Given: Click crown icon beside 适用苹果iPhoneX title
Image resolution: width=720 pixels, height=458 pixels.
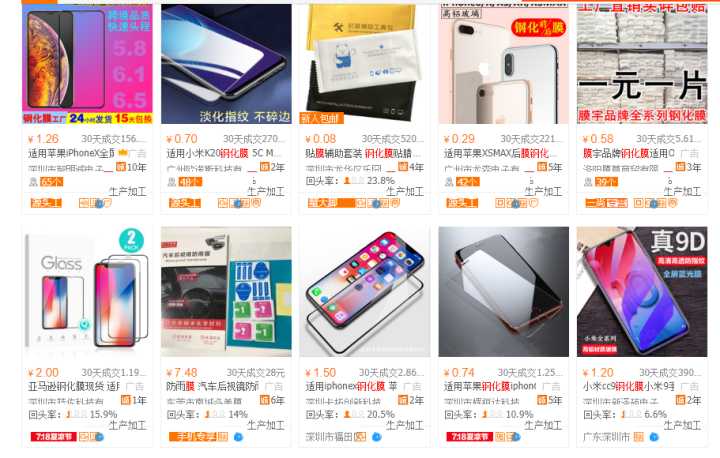Looking at the screenshot, I should [x=123, y=153].
